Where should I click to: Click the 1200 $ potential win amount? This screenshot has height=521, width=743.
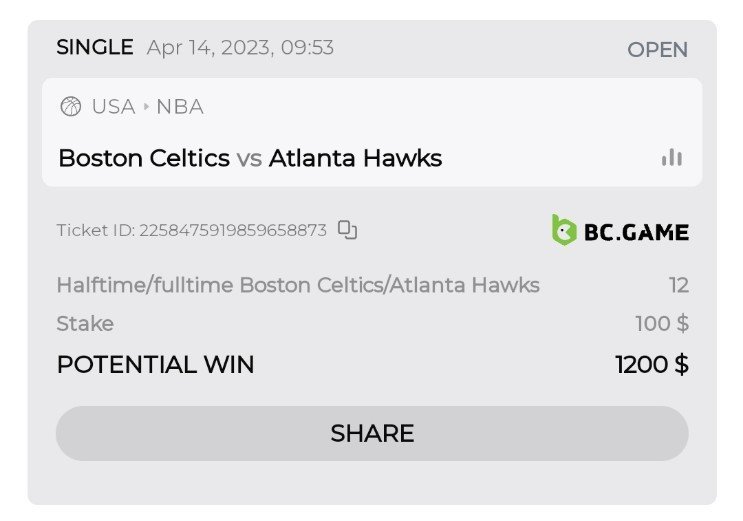click(651, 365)
